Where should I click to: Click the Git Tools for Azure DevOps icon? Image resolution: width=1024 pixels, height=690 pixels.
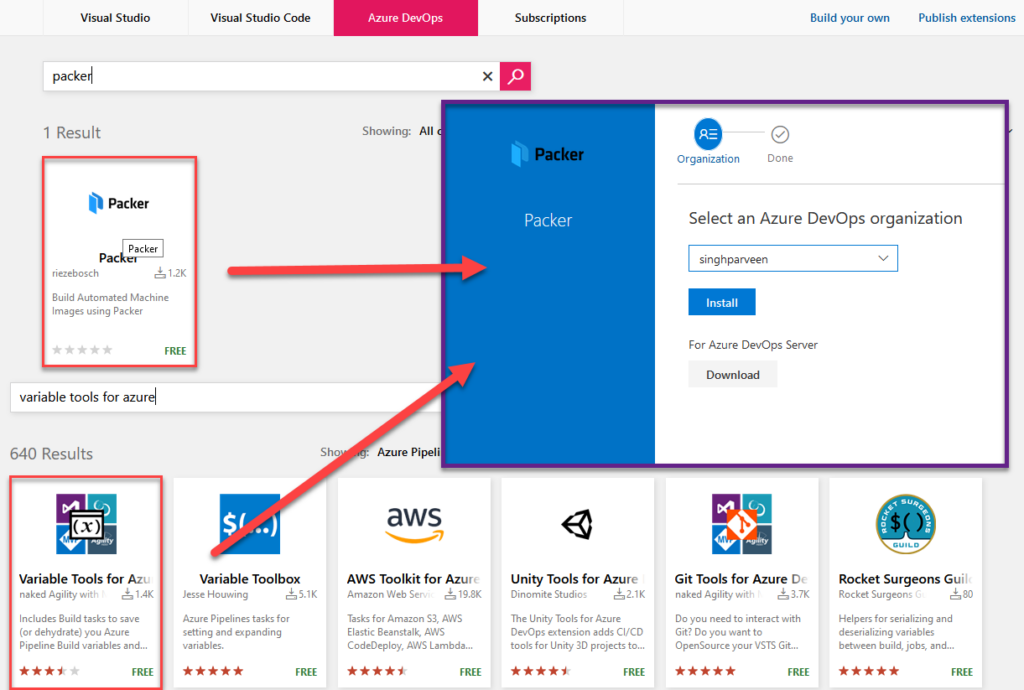[741, 523]
